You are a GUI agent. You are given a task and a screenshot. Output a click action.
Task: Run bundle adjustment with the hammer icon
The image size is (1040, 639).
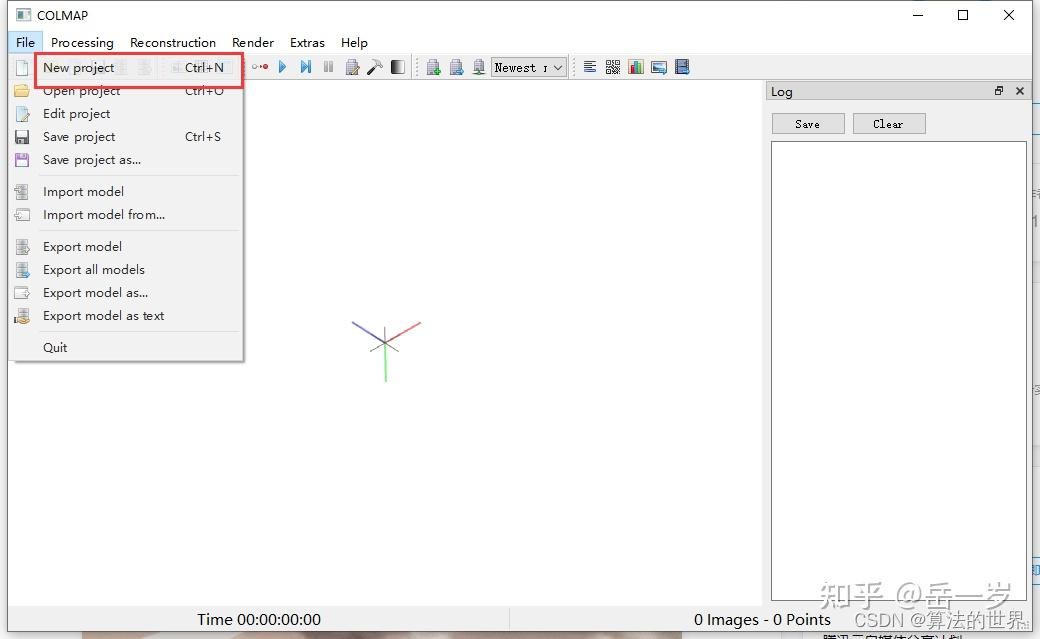click(x=375, y=67)
